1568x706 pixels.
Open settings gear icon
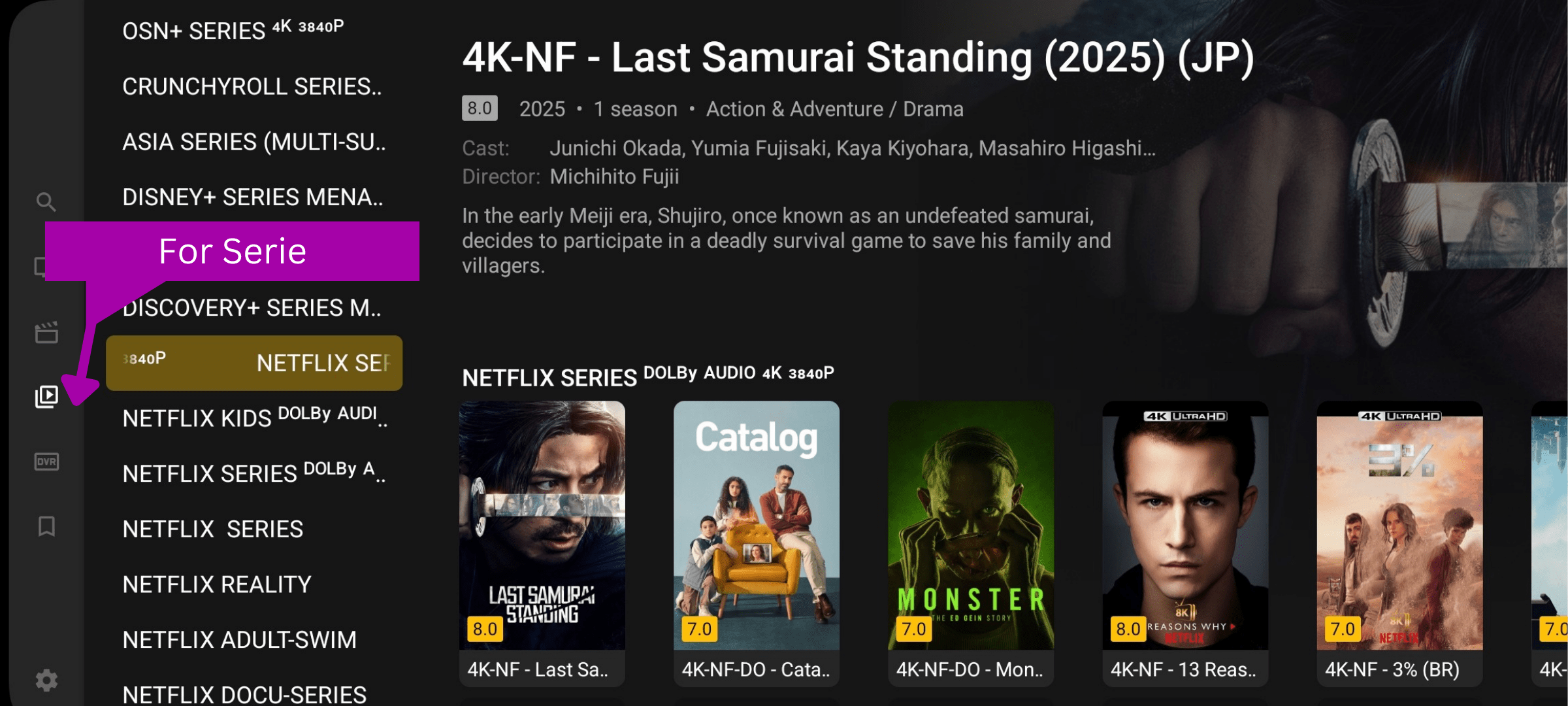tap(46, 681)
